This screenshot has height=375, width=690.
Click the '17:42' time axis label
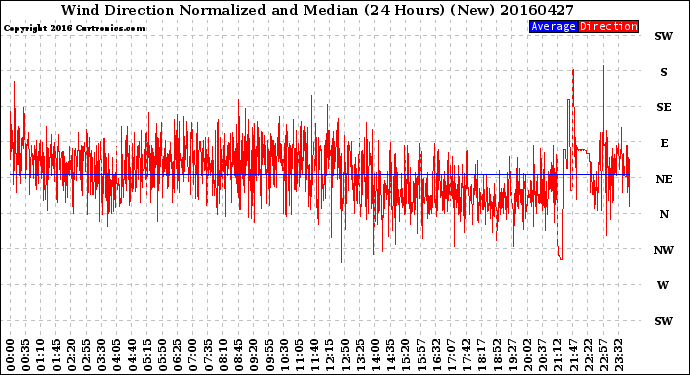pos(466,355)
